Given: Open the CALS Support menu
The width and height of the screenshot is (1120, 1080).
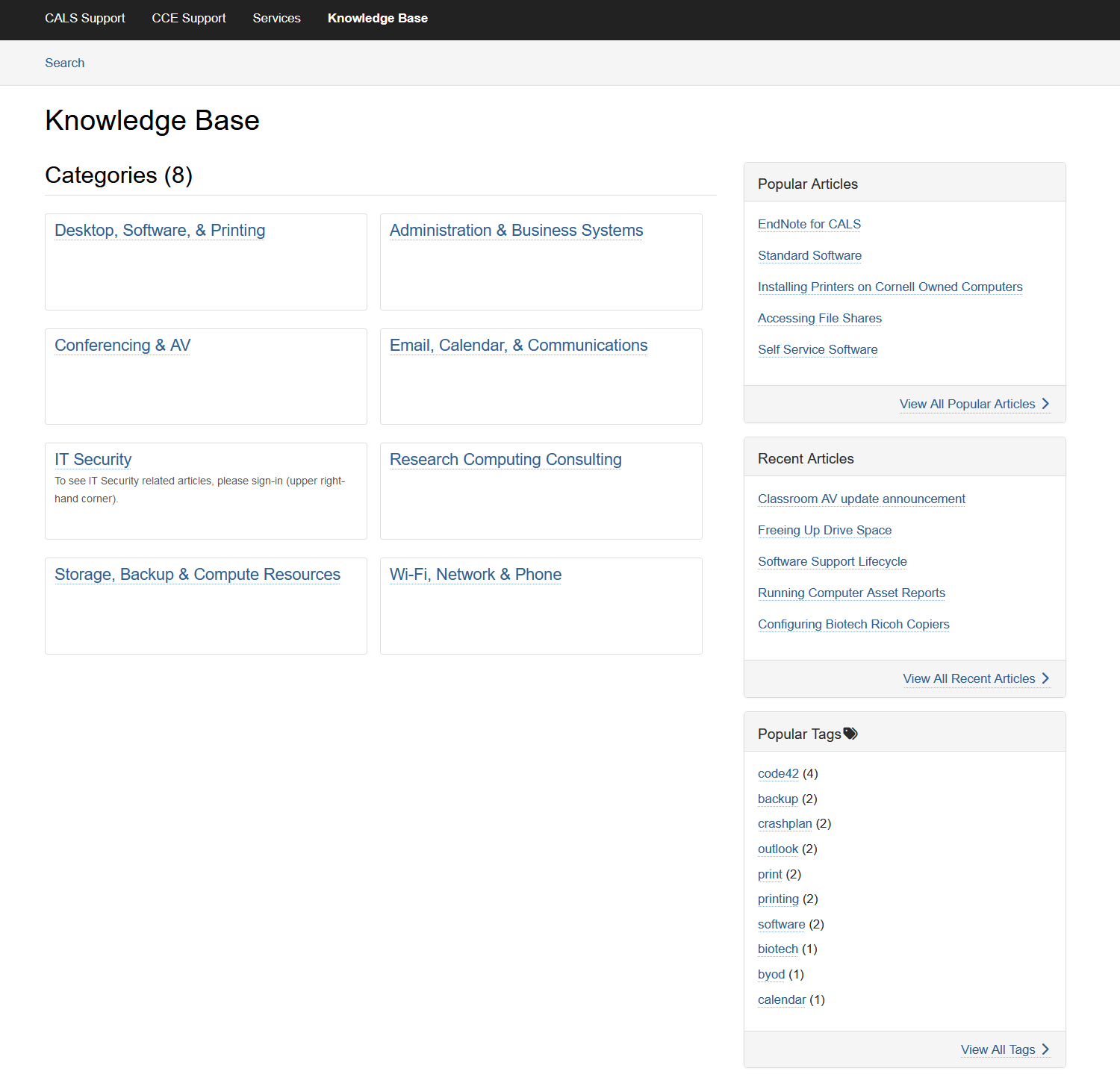Looking at the screenshot, I should coord(84,18).
